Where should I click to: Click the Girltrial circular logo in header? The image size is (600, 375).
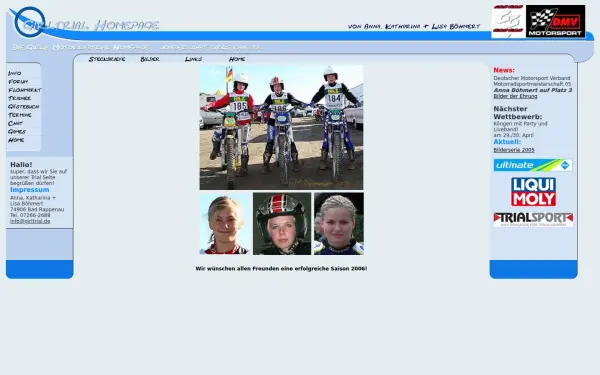tap(29, 22)
